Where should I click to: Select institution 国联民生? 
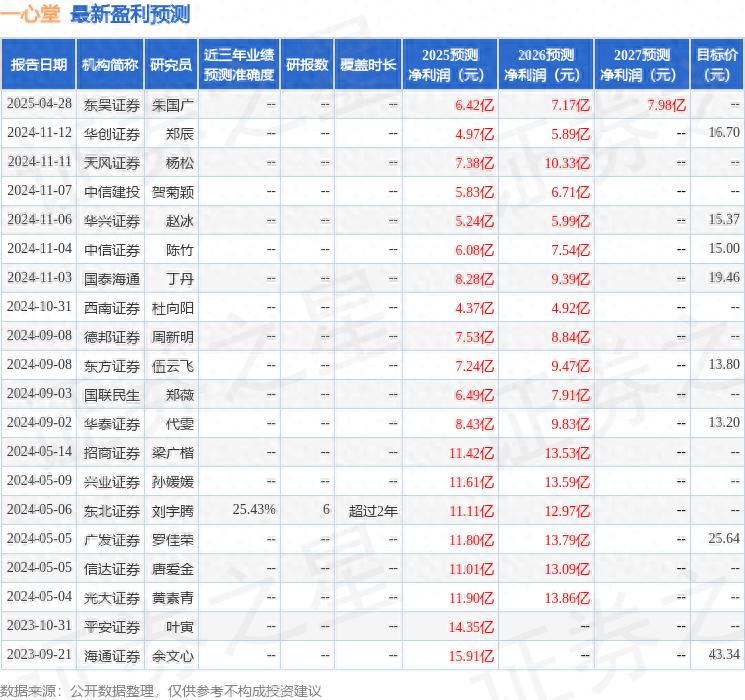click(112, 395)
